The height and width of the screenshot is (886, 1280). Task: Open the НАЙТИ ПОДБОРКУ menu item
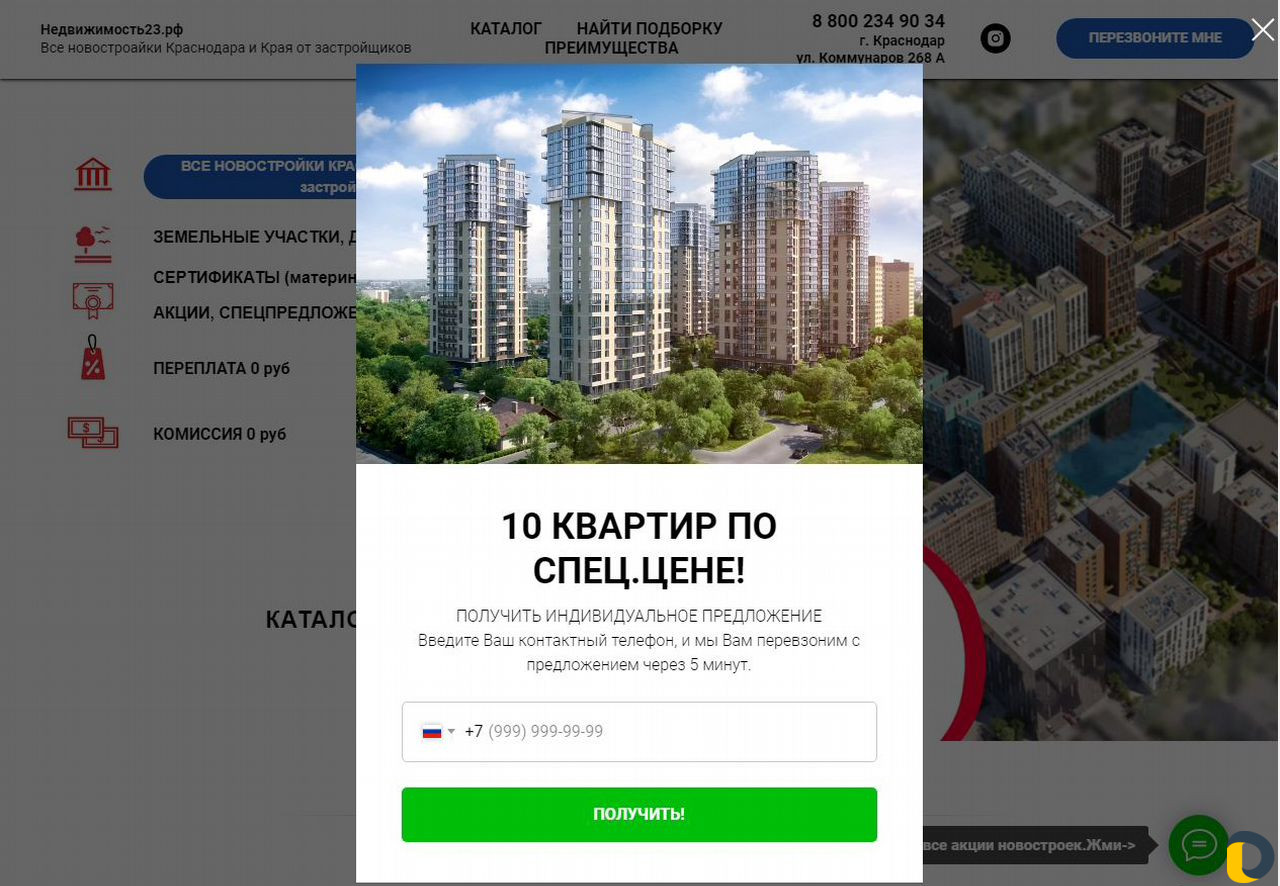click(x=650, y=29)
